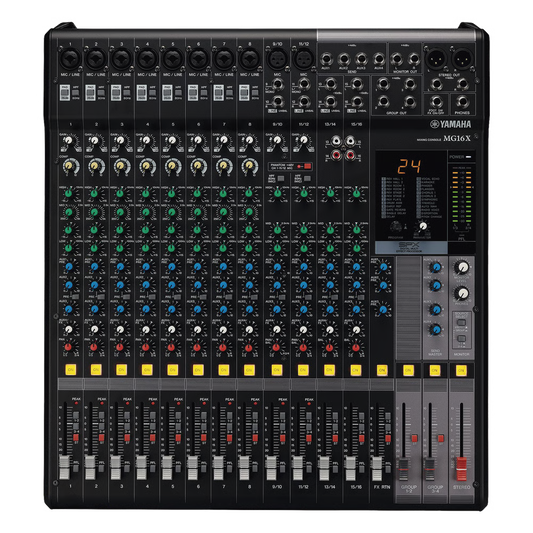Image resolution: width=533 pixels, height=533 pixels.
Task: Select the program number display showing 24
Action: coord(409,166)
